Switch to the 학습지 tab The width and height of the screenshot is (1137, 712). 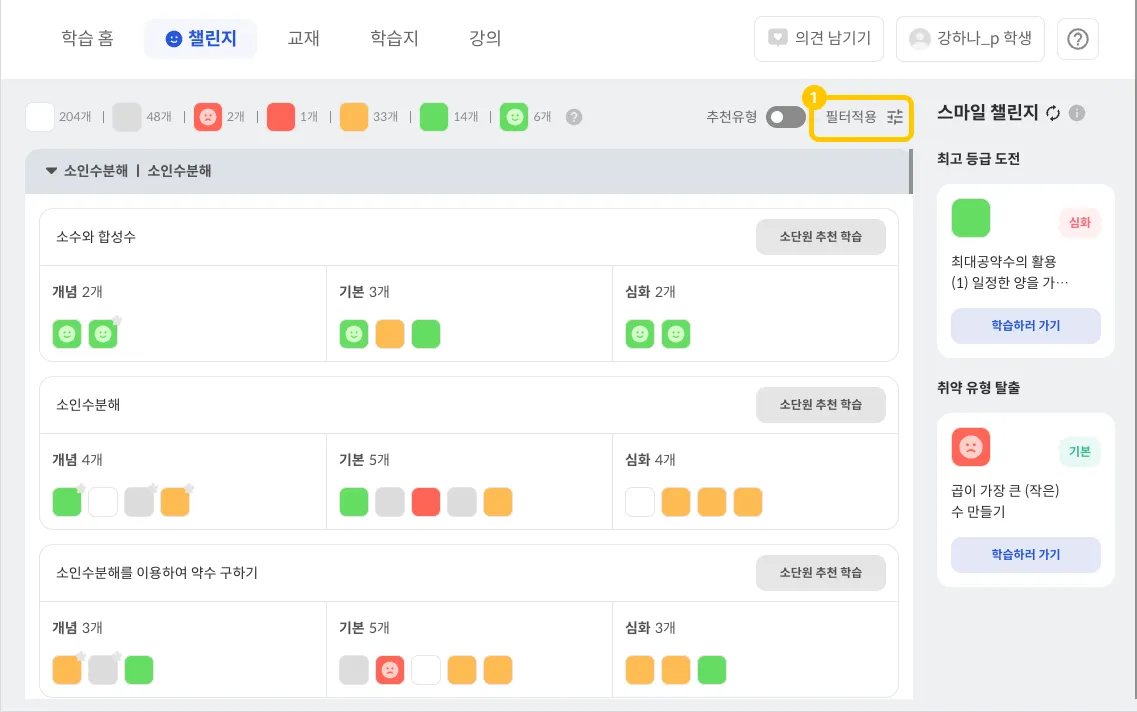coord(394,38)
